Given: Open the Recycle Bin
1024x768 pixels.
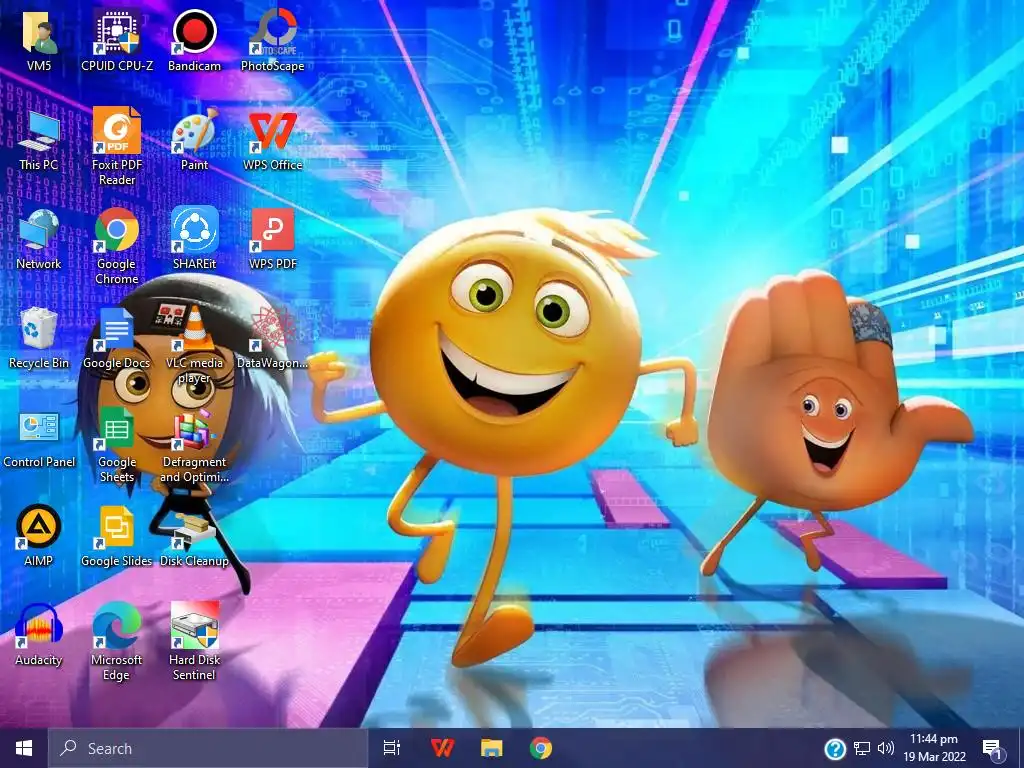Looking at the screenshot, I should click(39, 338).
